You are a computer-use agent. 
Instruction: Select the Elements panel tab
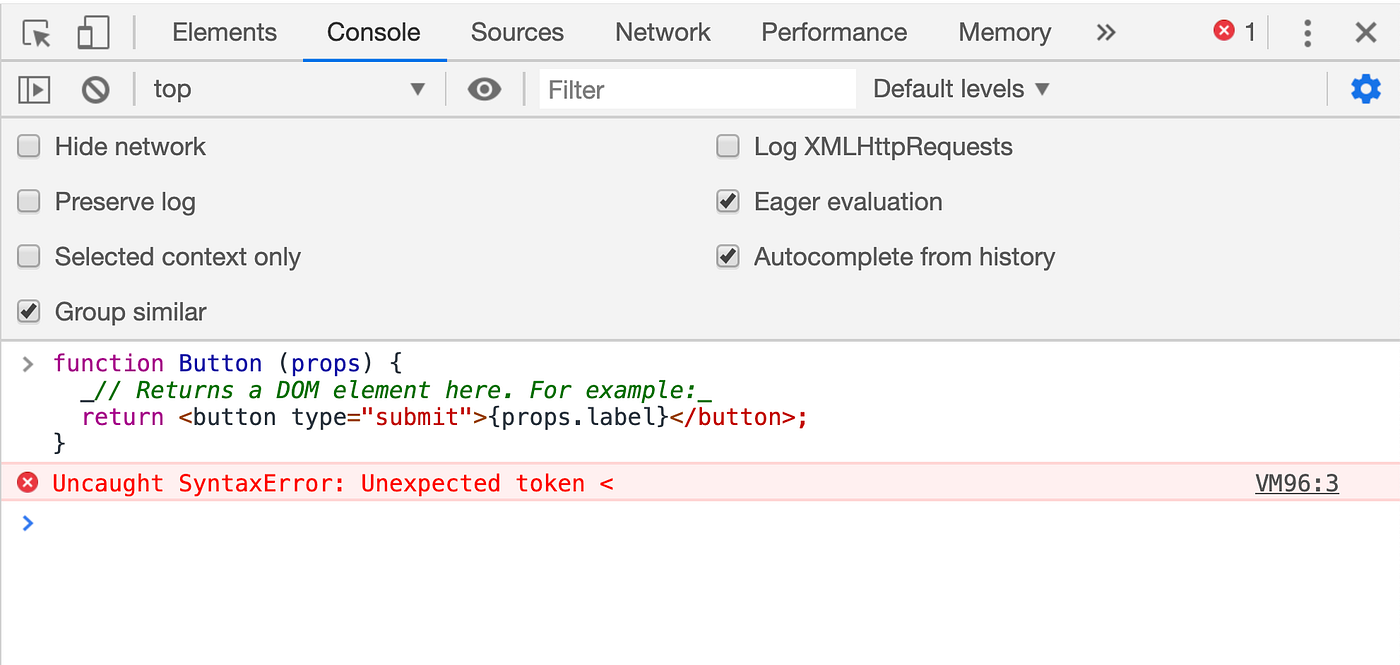point(224,31)
